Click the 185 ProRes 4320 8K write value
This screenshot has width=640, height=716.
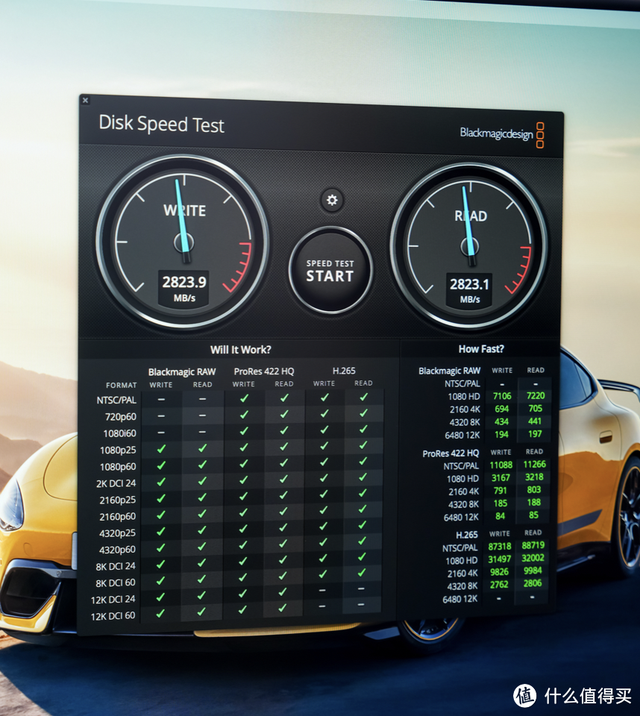(x=500, y=504)
